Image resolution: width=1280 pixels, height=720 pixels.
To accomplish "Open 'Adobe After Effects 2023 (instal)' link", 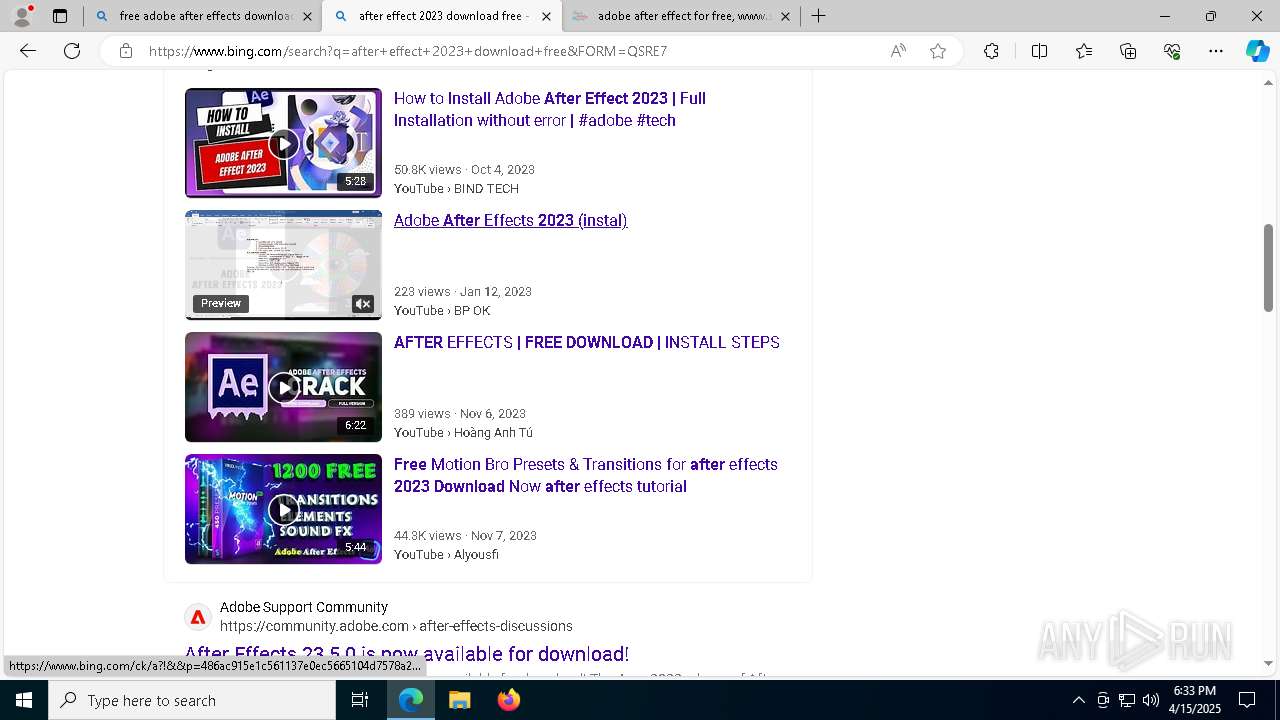I will pos(510,220).
